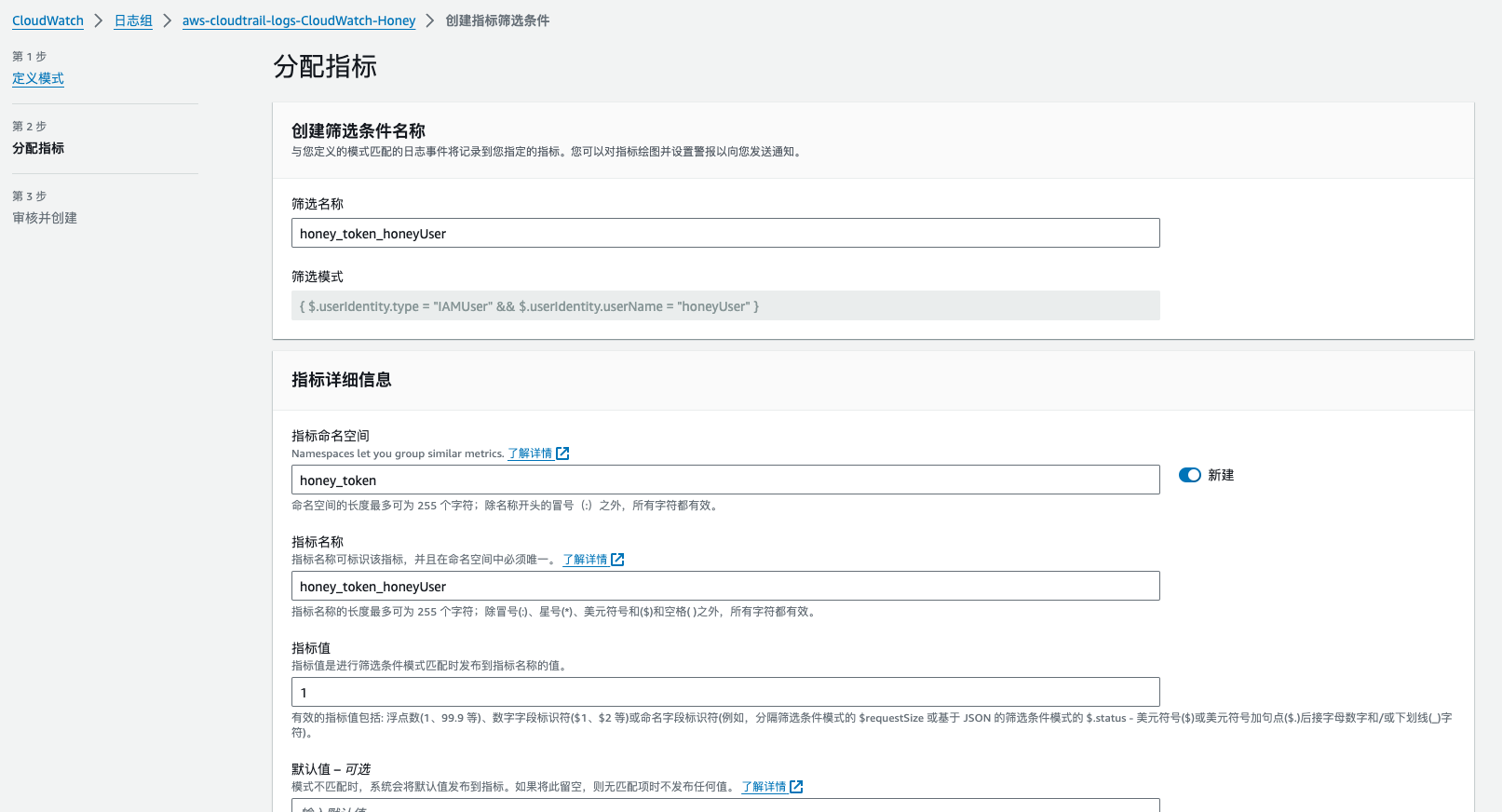The image size is (1502, 812).
Task: Open 了解详情 link under 指标名称
Action: click(x=585, y=560)
